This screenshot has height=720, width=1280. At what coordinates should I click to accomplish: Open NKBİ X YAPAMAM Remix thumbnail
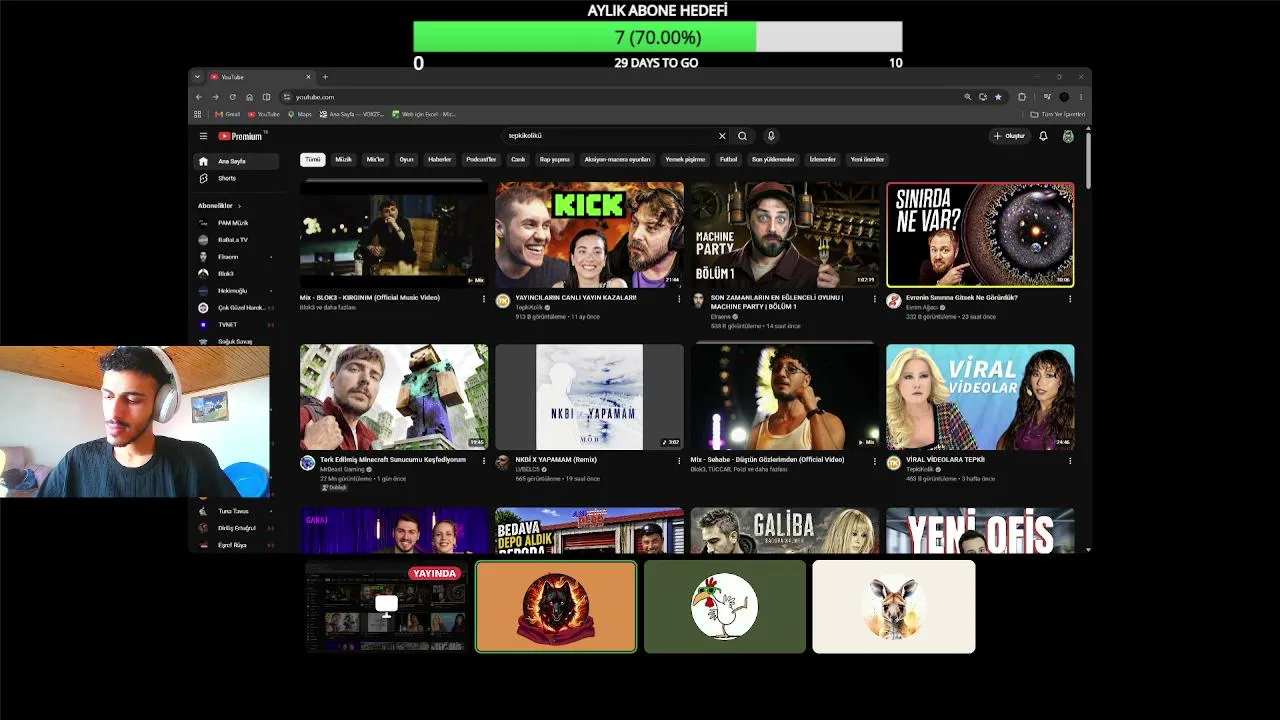pyautogui.click(x=590, y=397)
